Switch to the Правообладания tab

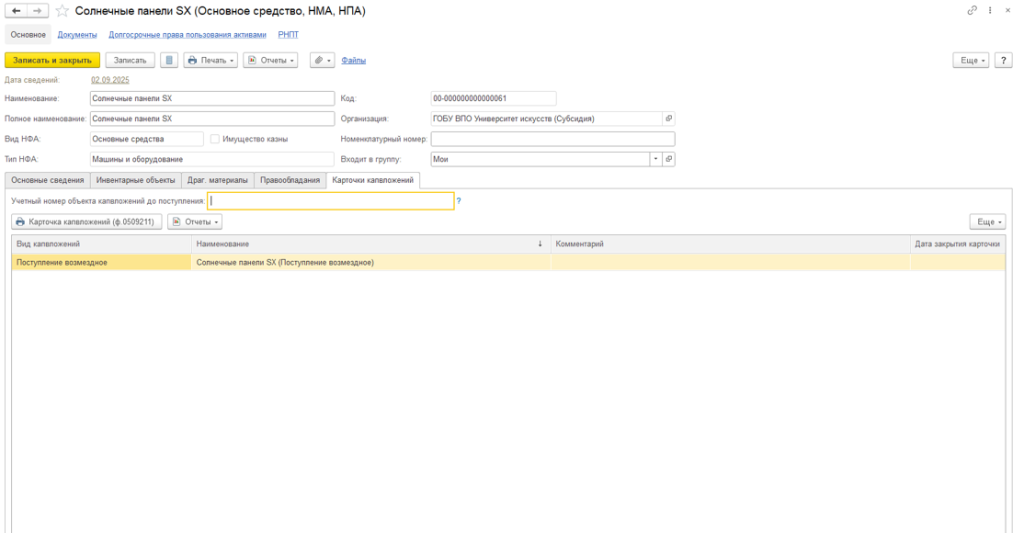290,180
